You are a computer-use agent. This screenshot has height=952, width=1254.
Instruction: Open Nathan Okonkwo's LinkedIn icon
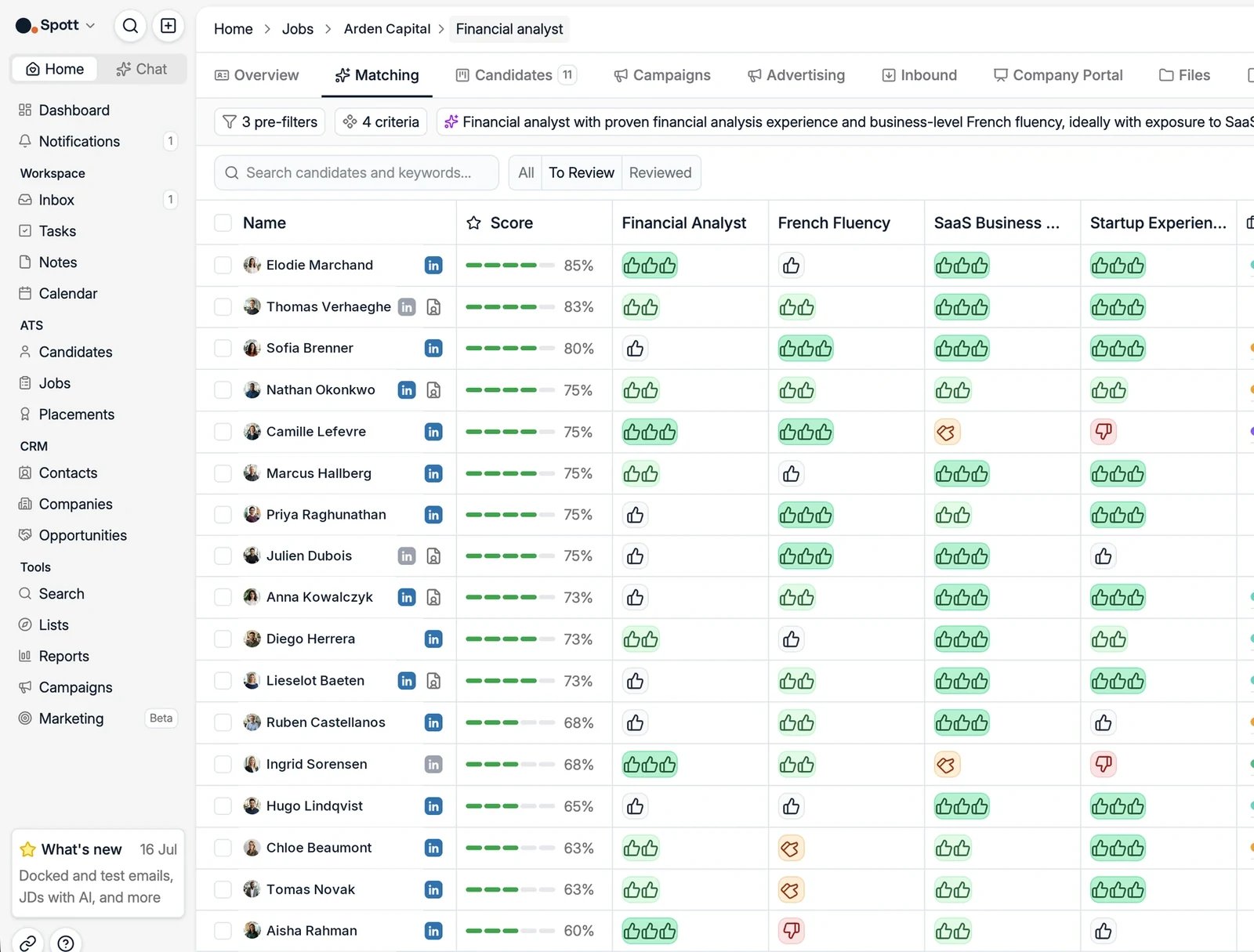click(x=407, y=390)
